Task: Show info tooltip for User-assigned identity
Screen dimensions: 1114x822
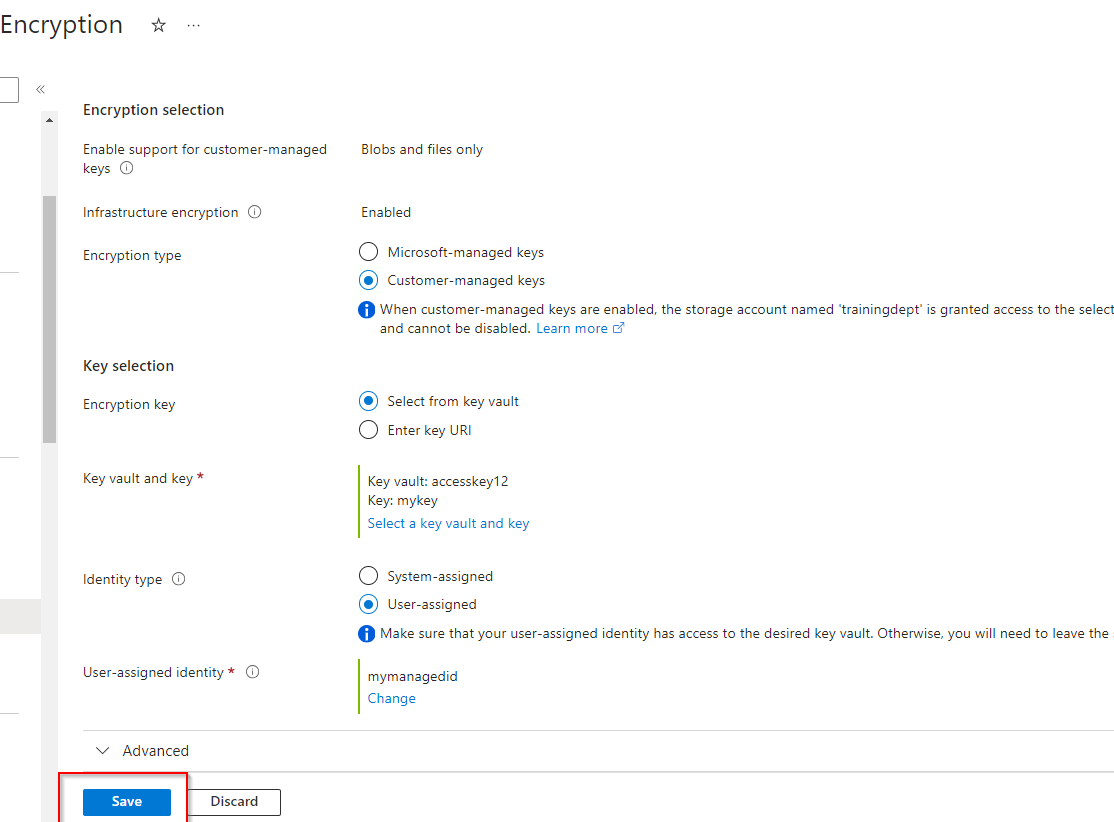Action: coord(252,672)
